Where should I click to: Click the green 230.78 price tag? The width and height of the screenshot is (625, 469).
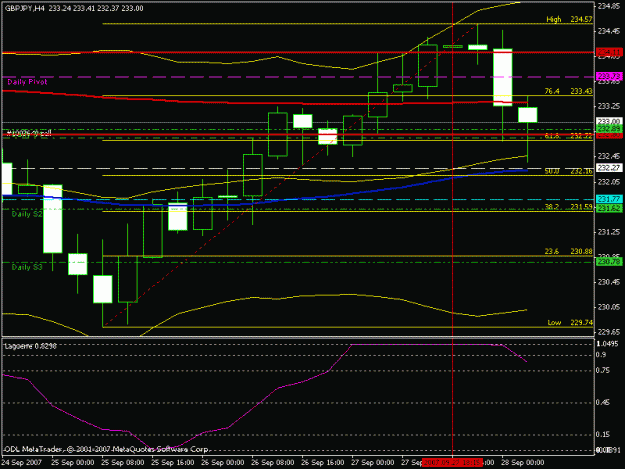(x=609, y=261)
